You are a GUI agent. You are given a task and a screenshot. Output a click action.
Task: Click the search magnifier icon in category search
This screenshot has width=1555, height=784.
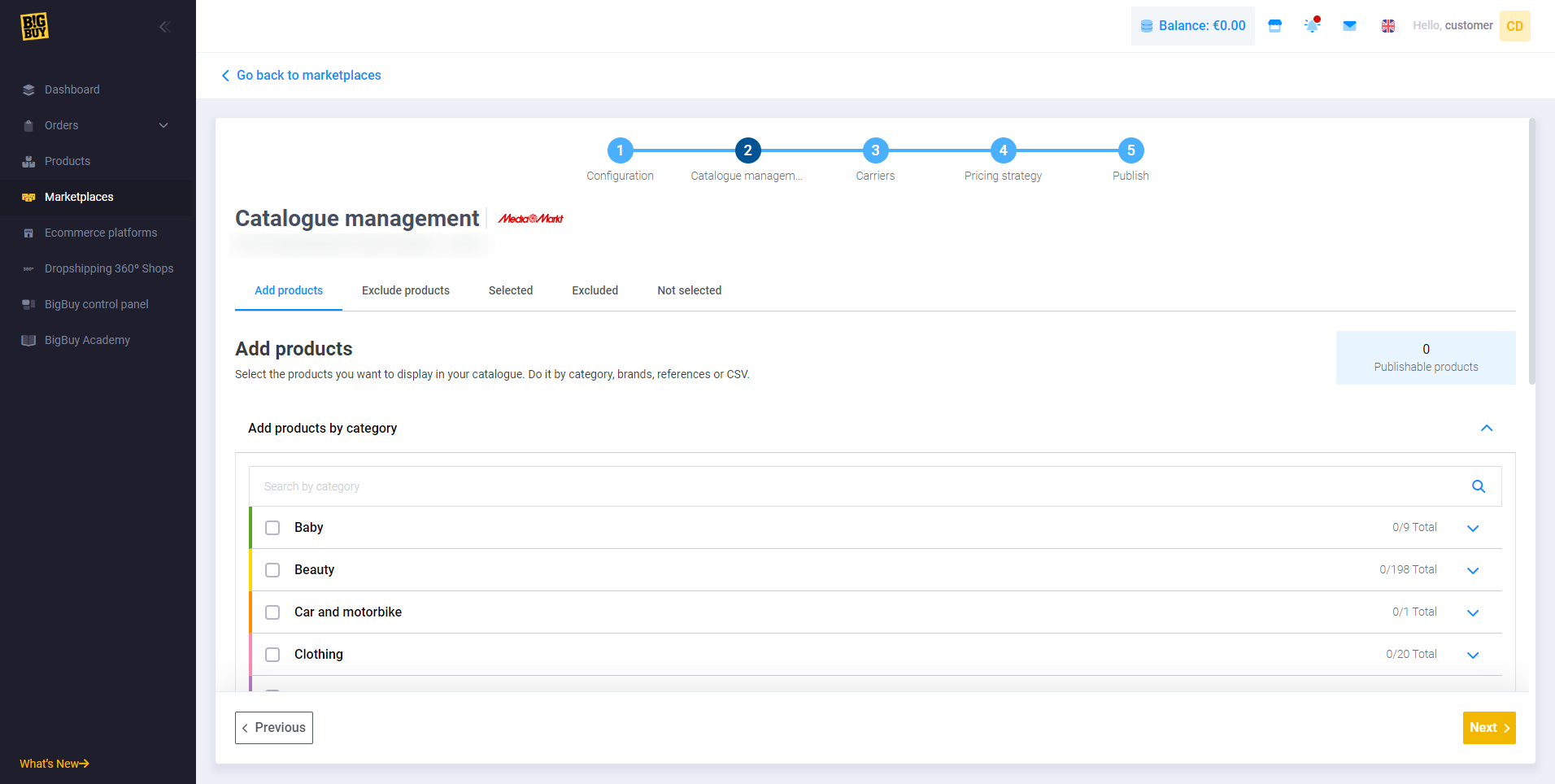(1478, 486)
